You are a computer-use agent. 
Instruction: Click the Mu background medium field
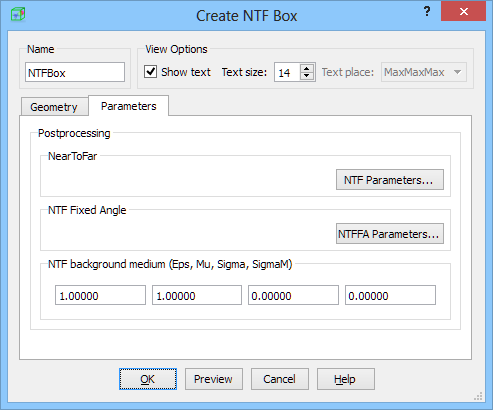pyautogui.click(x=197, y=295)
